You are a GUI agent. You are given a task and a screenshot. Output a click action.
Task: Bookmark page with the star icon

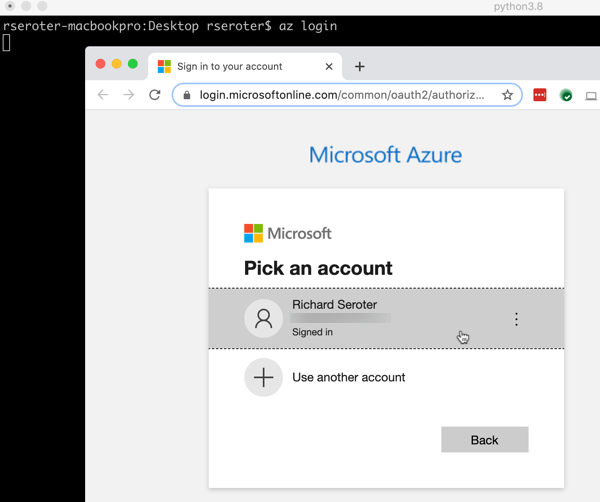(507, 95)
